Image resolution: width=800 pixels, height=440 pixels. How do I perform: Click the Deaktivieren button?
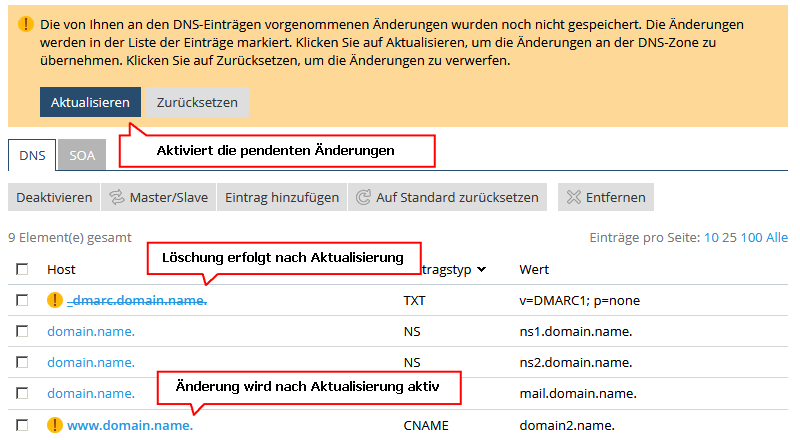(54, 197)
